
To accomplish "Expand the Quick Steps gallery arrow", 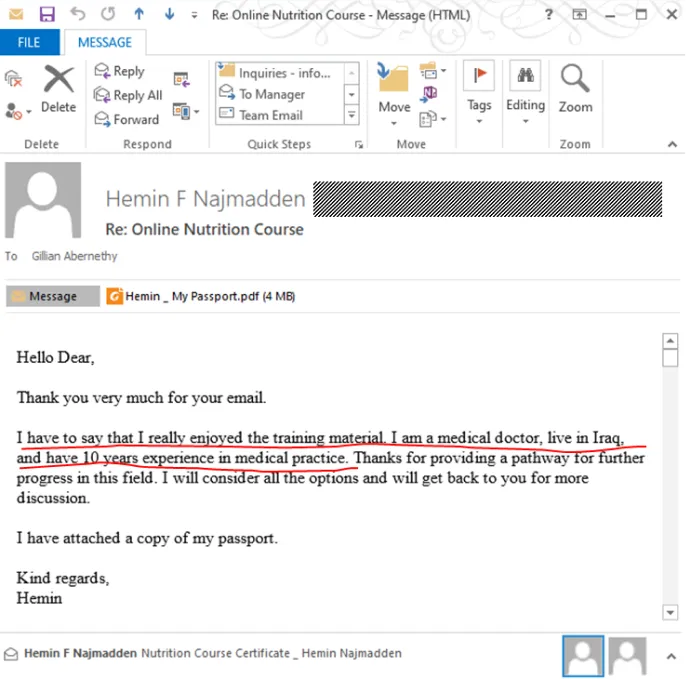I will [352, 115].
